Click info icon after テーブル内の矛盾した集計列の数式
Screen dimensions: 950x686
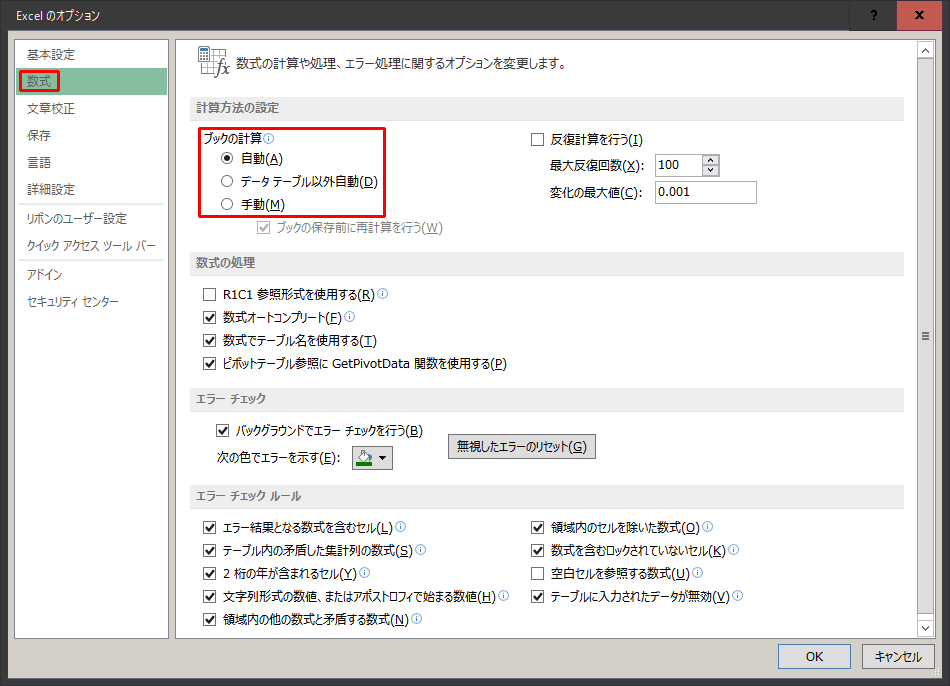(420, 550)
